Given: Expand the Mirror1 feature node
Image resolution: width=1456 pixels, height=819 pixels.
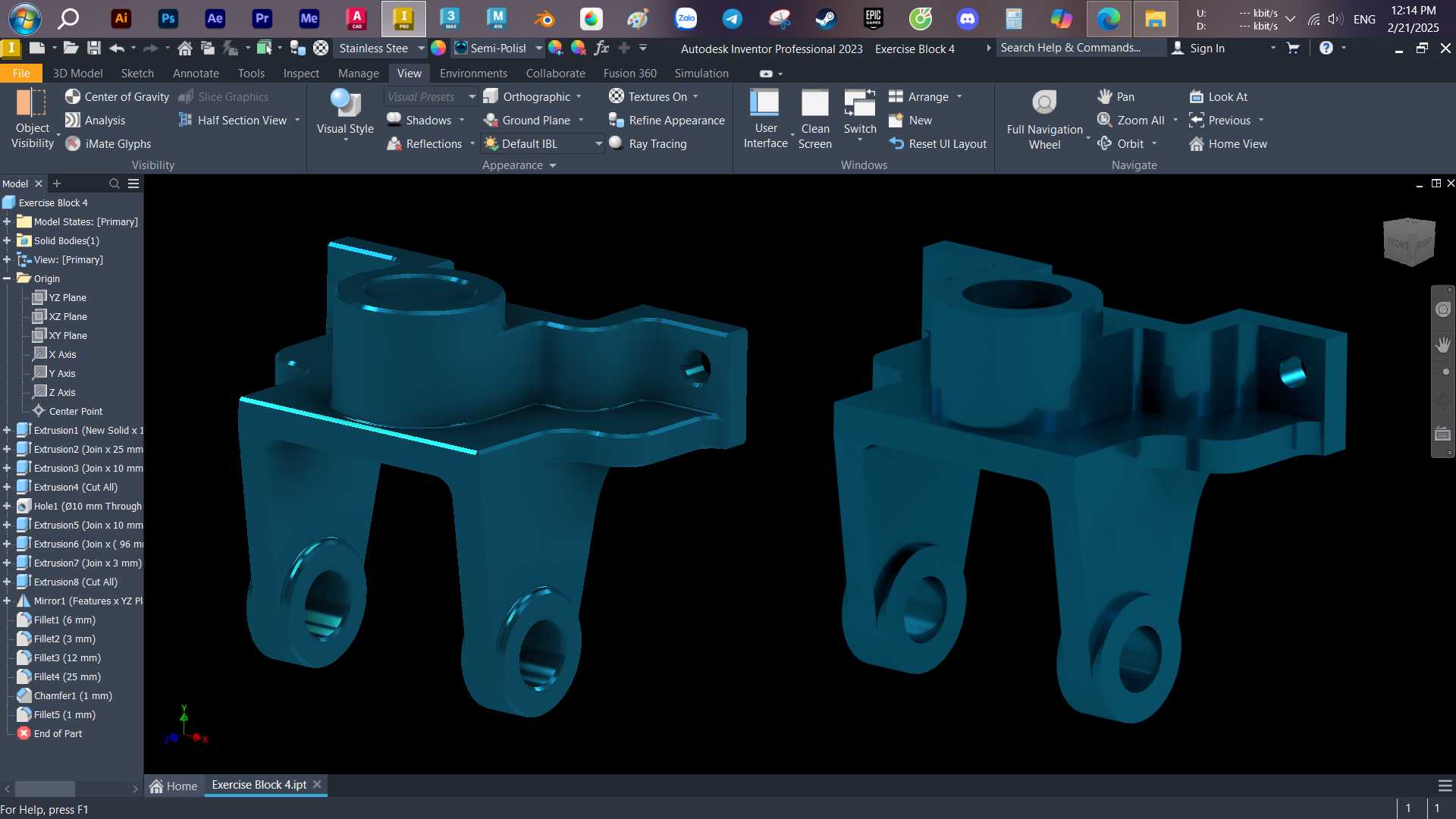Looking at the screenshot, I should pos(7,601).
